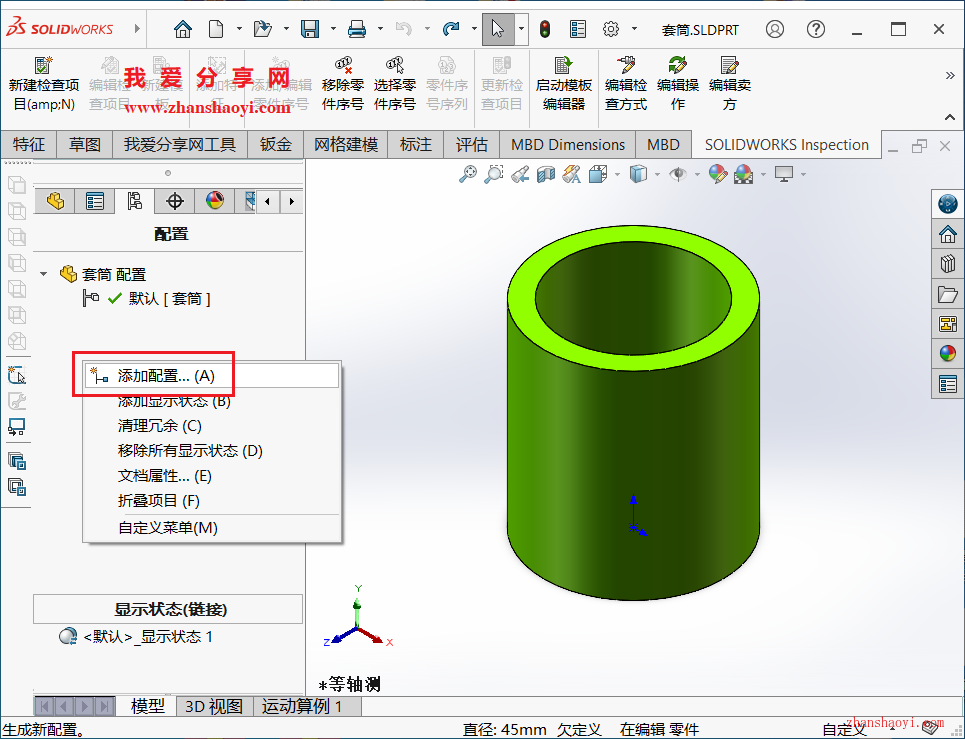Open the 钣金 (Sheet Metal) ribbon tab
The width and height of the screenshot is (965, 739).
point(276,145)
